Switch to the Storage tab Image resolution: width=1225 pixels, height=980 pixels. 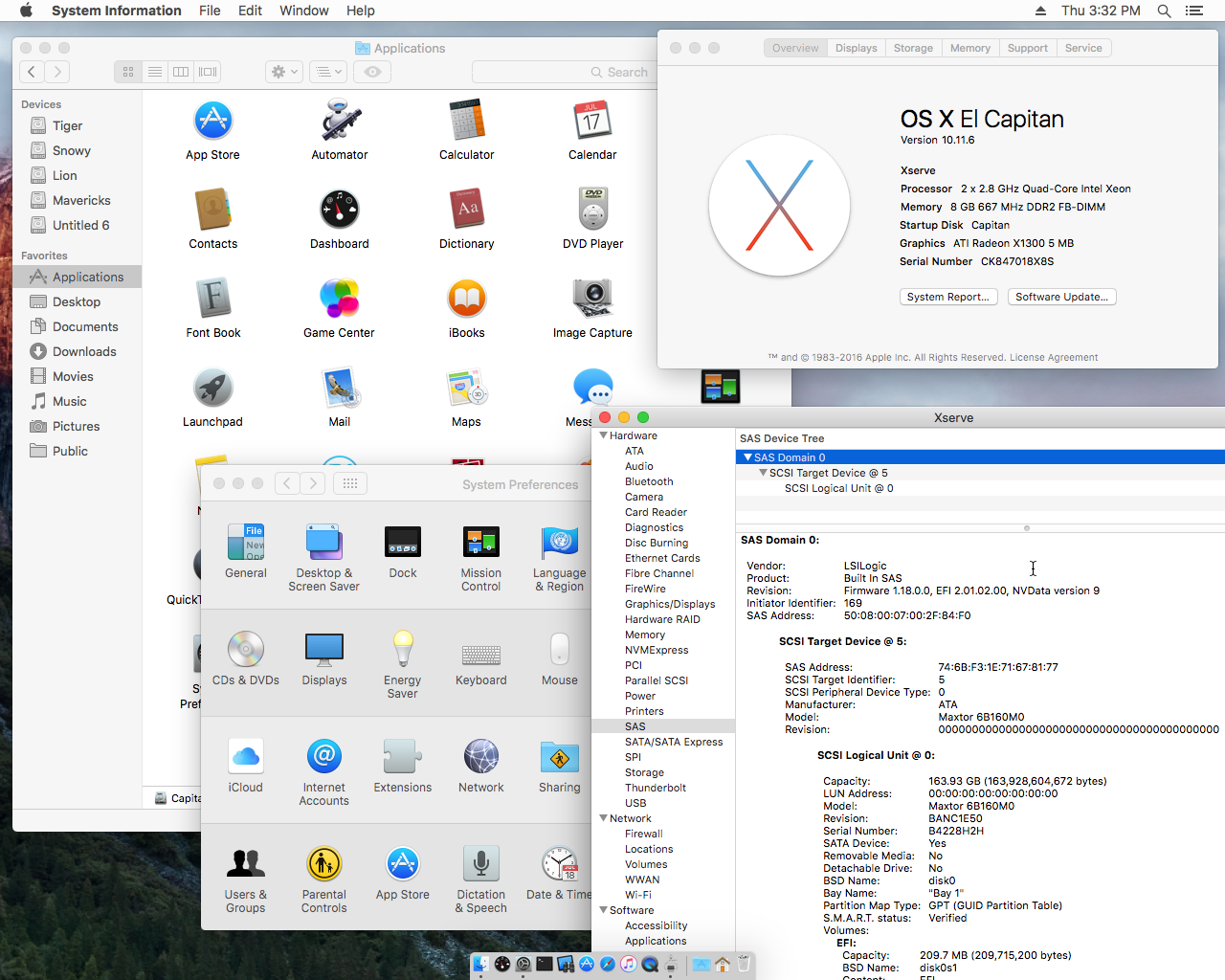pos(914,48)
